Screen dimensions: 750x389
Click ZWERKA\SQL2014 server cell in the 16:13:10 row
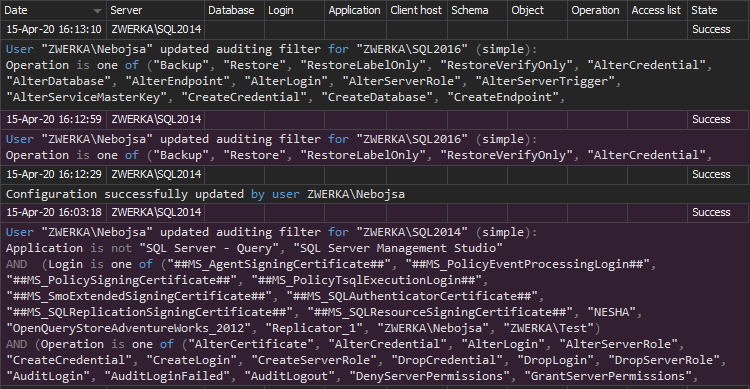pyautogui.click(x=155, y=30)
